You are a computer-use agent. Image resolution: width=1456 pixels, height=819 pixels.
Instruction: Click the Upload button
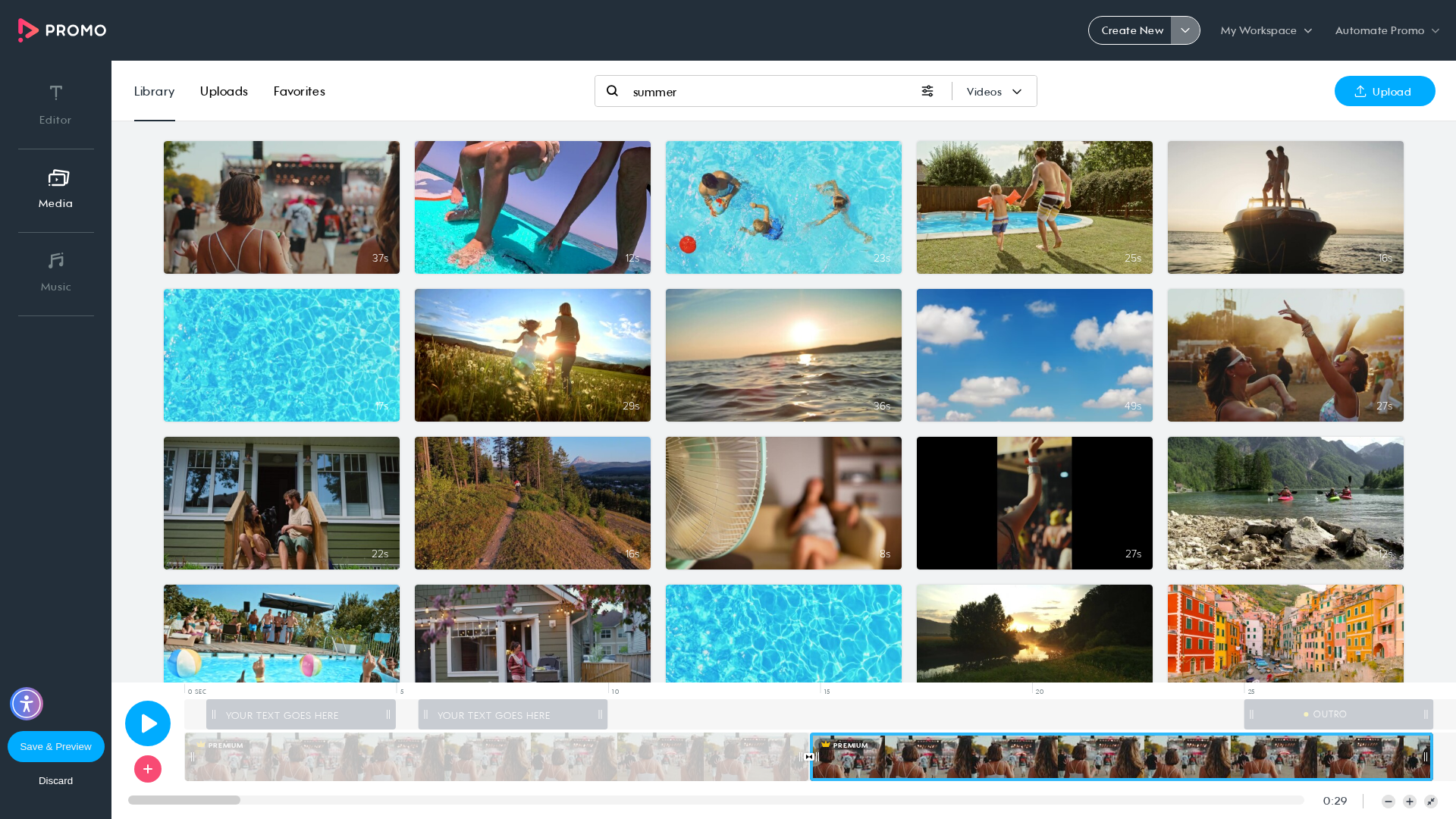click(x=1385, y=91)
